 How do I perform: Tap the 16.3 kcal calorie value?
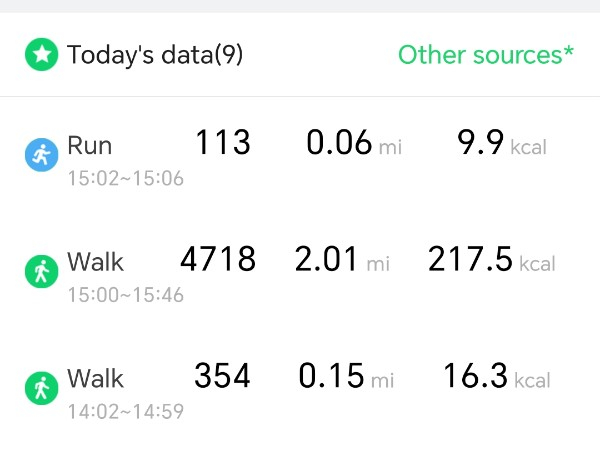coord(497,377)
